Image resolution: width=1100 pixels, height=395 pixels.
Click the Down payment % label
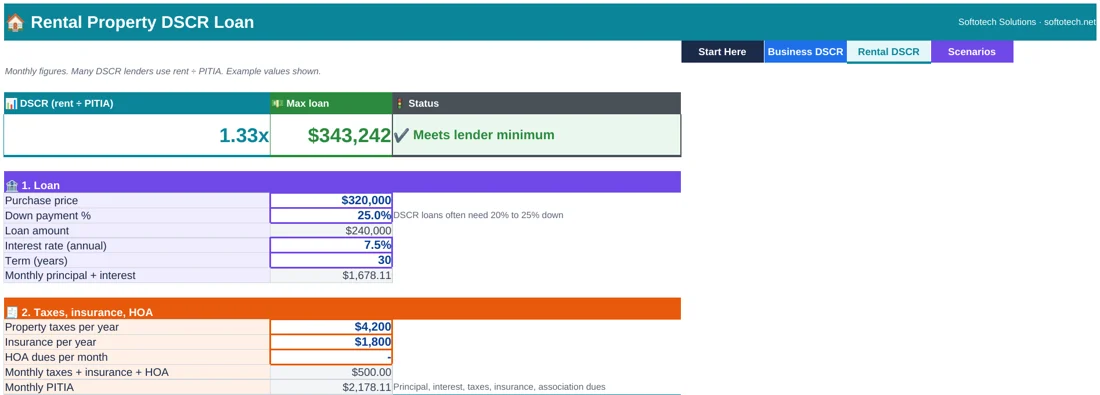(48, 215)
